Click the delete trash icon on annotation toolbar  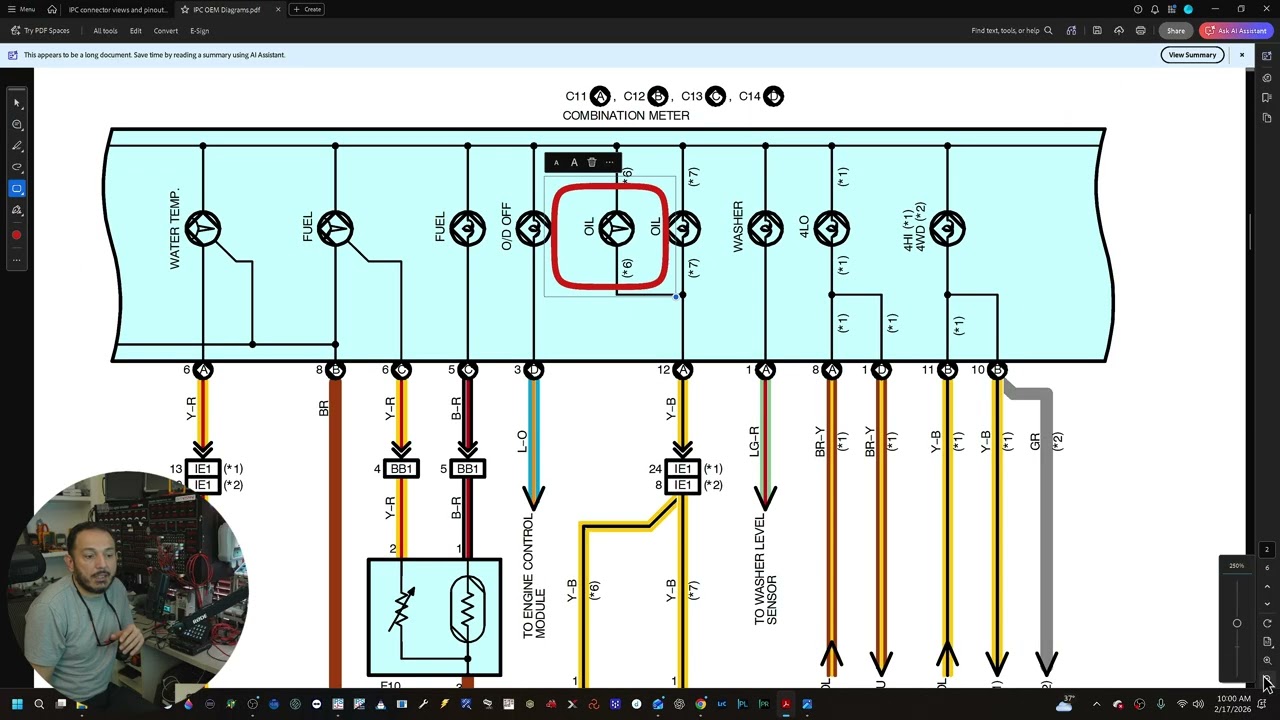(x=591, y=162)
